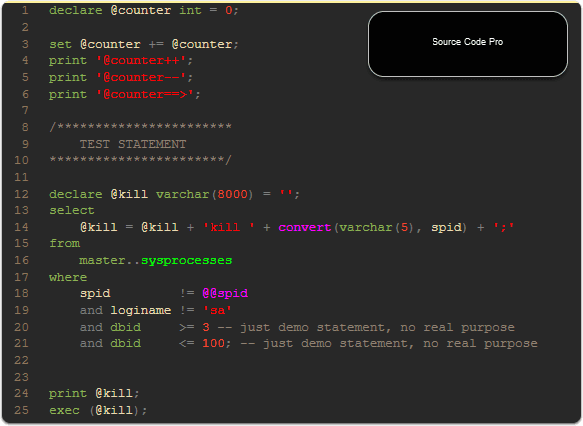The height and width of the screenshot is (426, 583).
Task: Click the ';' string literal on line 14
Action: pos(503,227)
